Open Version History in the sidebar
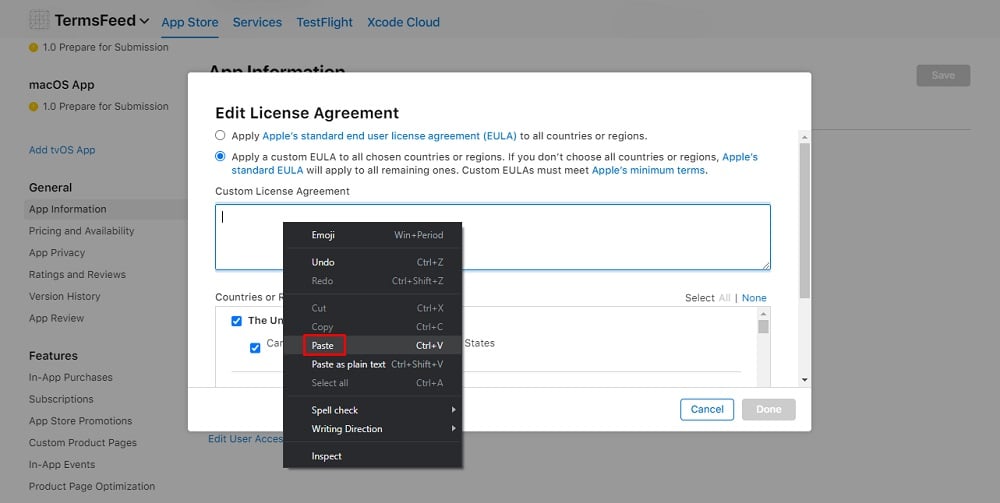 click(x=64, y=296)
